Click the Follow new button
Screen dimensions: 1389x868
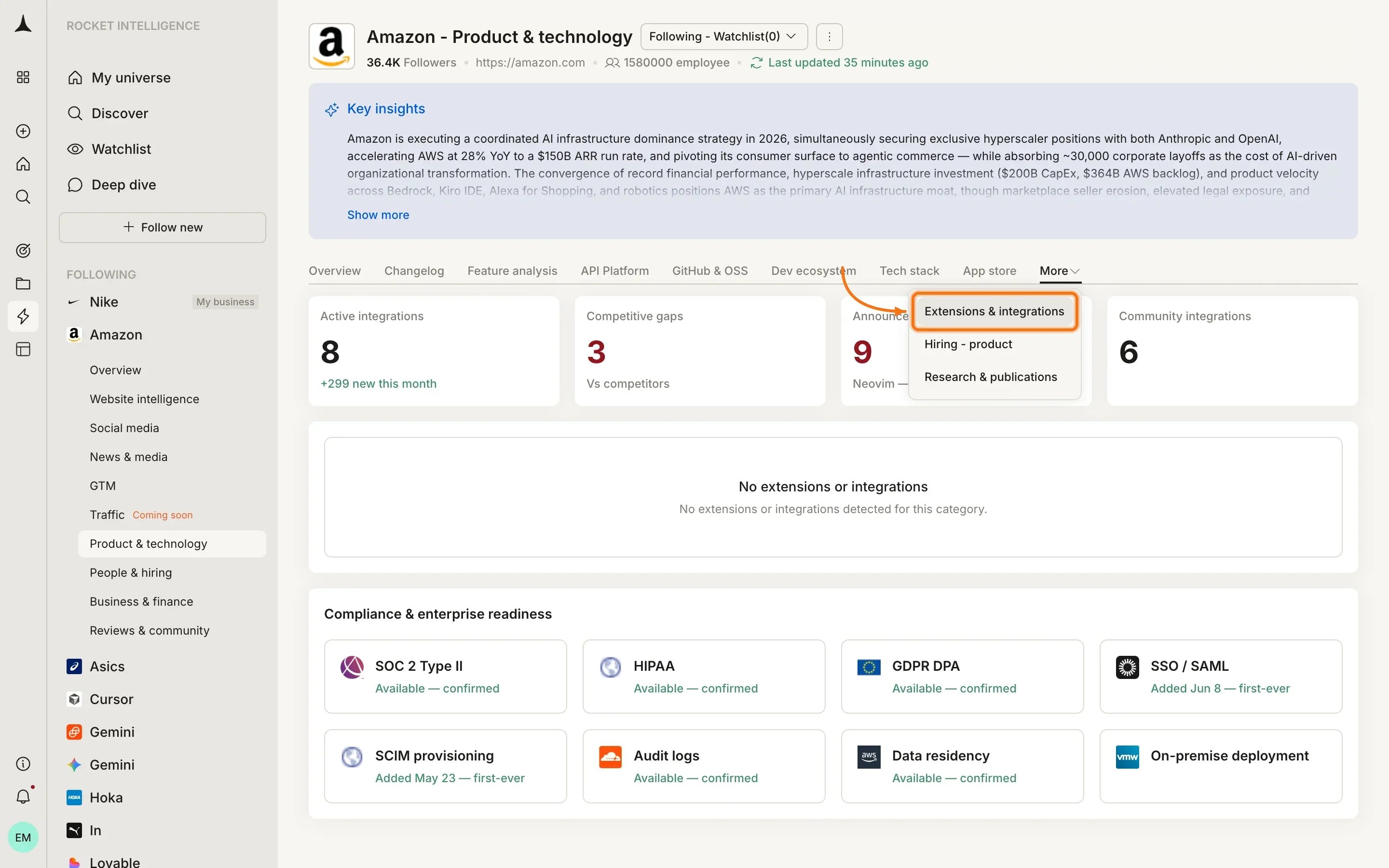tap(163, 227)
